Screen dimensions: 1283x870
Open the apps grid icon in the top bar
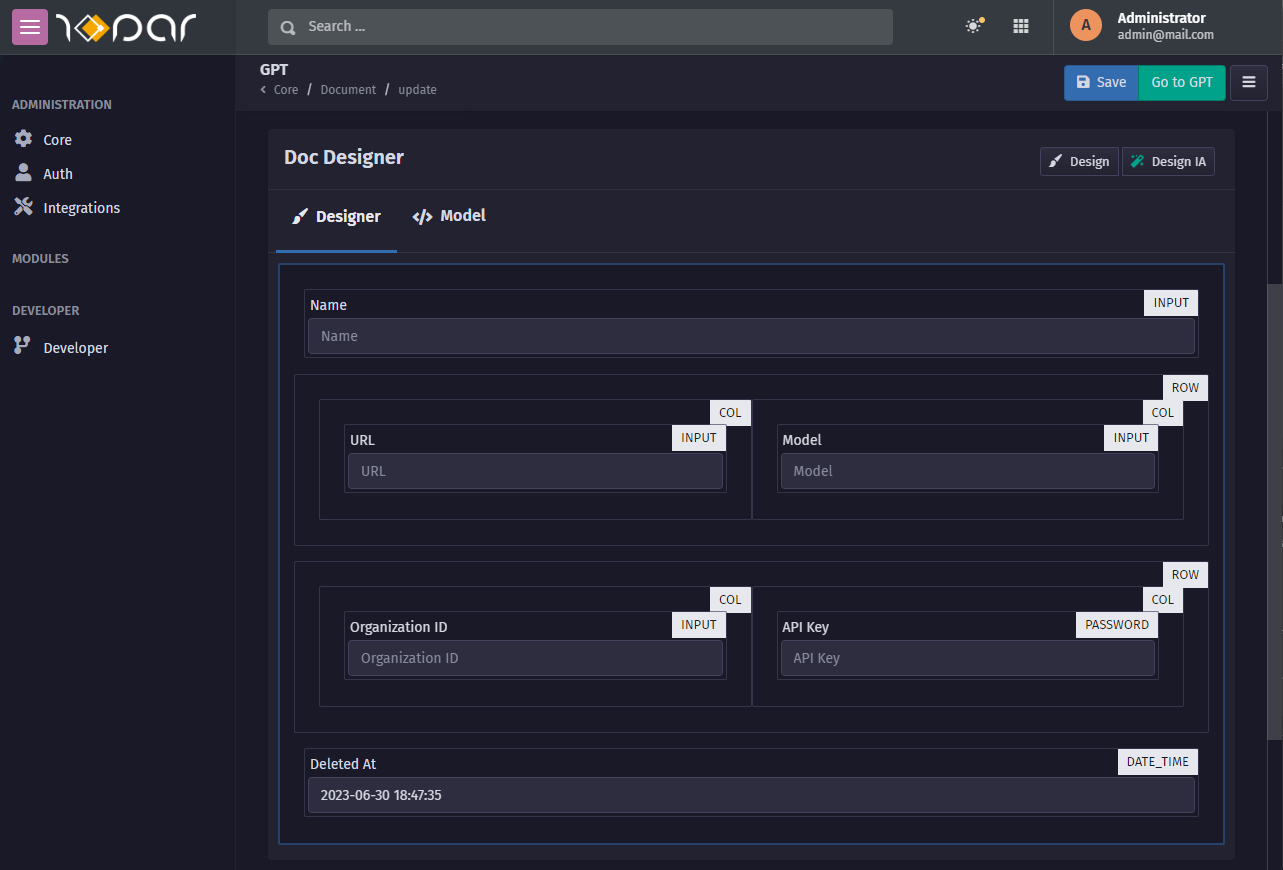1021,26
